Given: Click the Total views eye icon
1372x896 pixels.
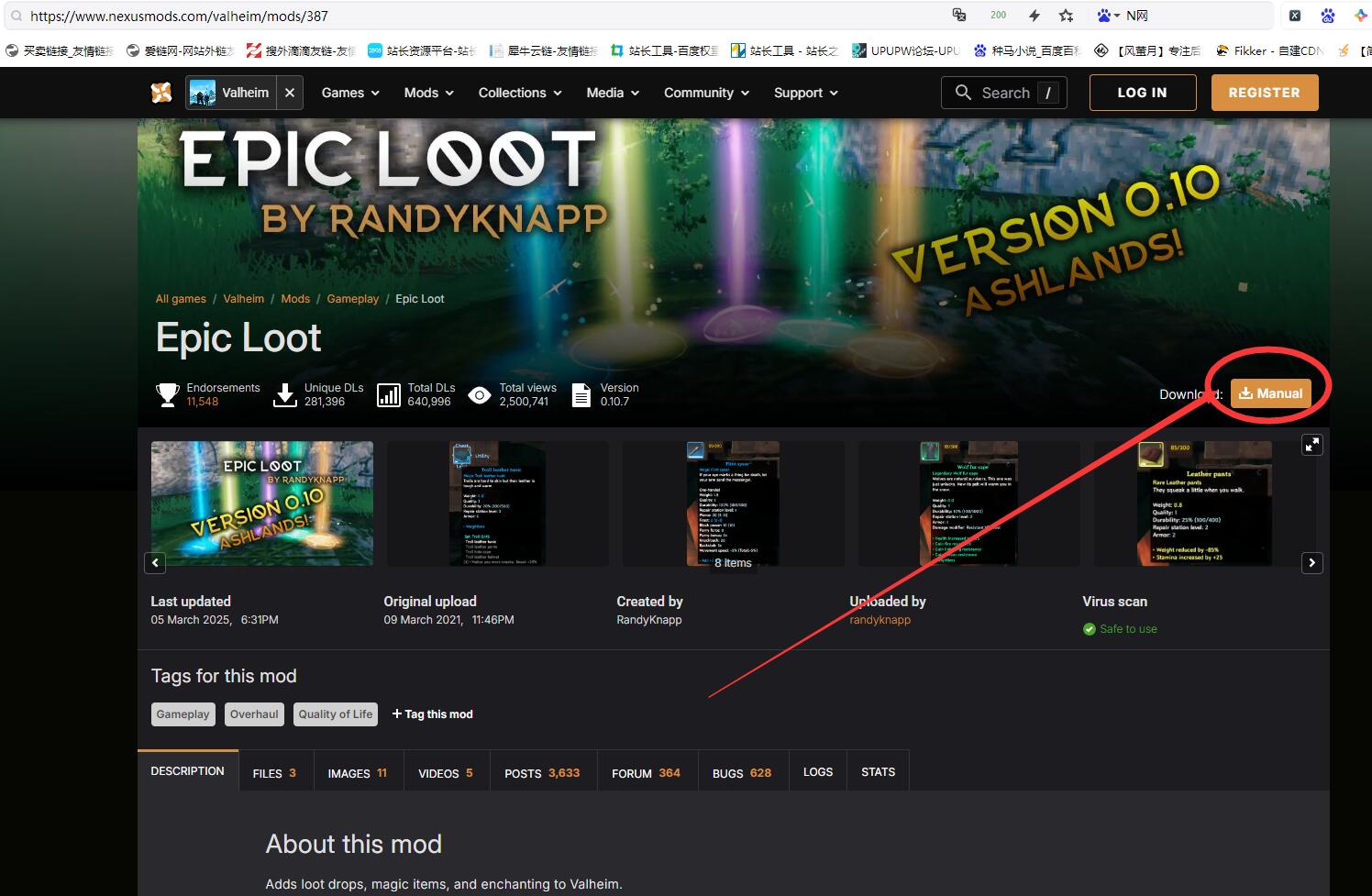Looking at the screenshot, I should 479,395.
